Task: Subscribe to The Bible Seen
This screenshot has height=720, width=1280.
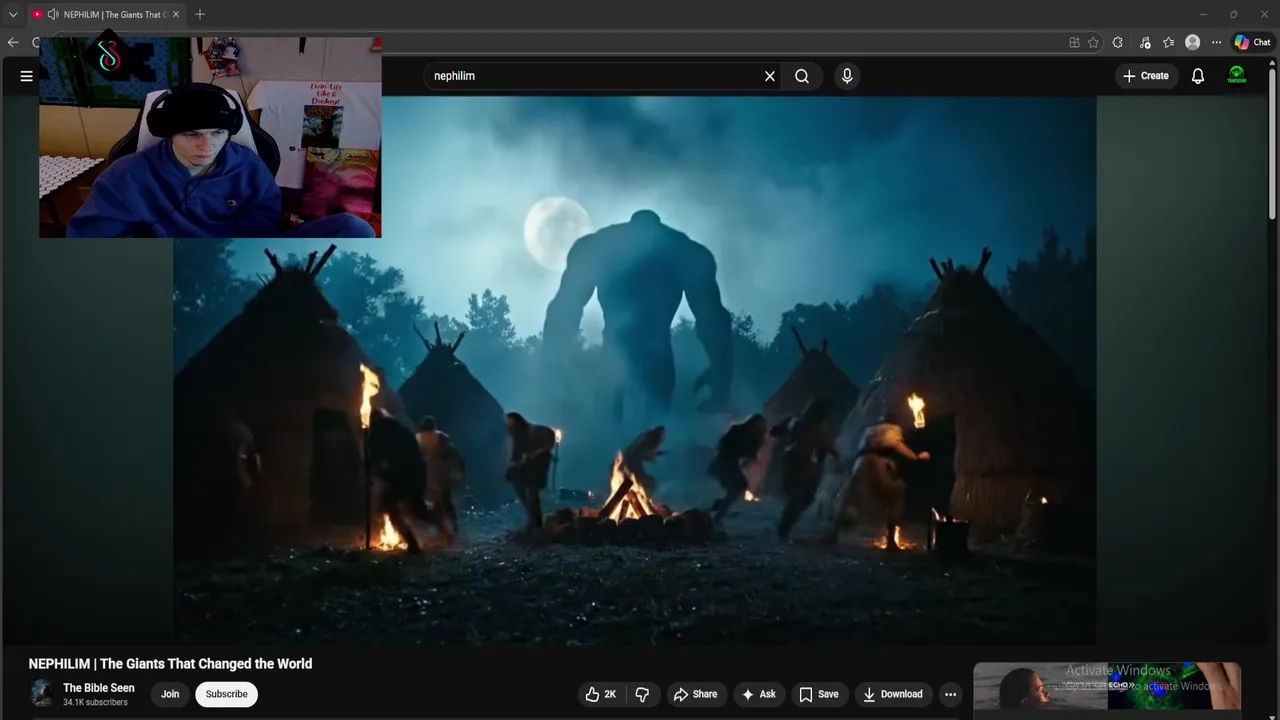Action: [227, 694]
